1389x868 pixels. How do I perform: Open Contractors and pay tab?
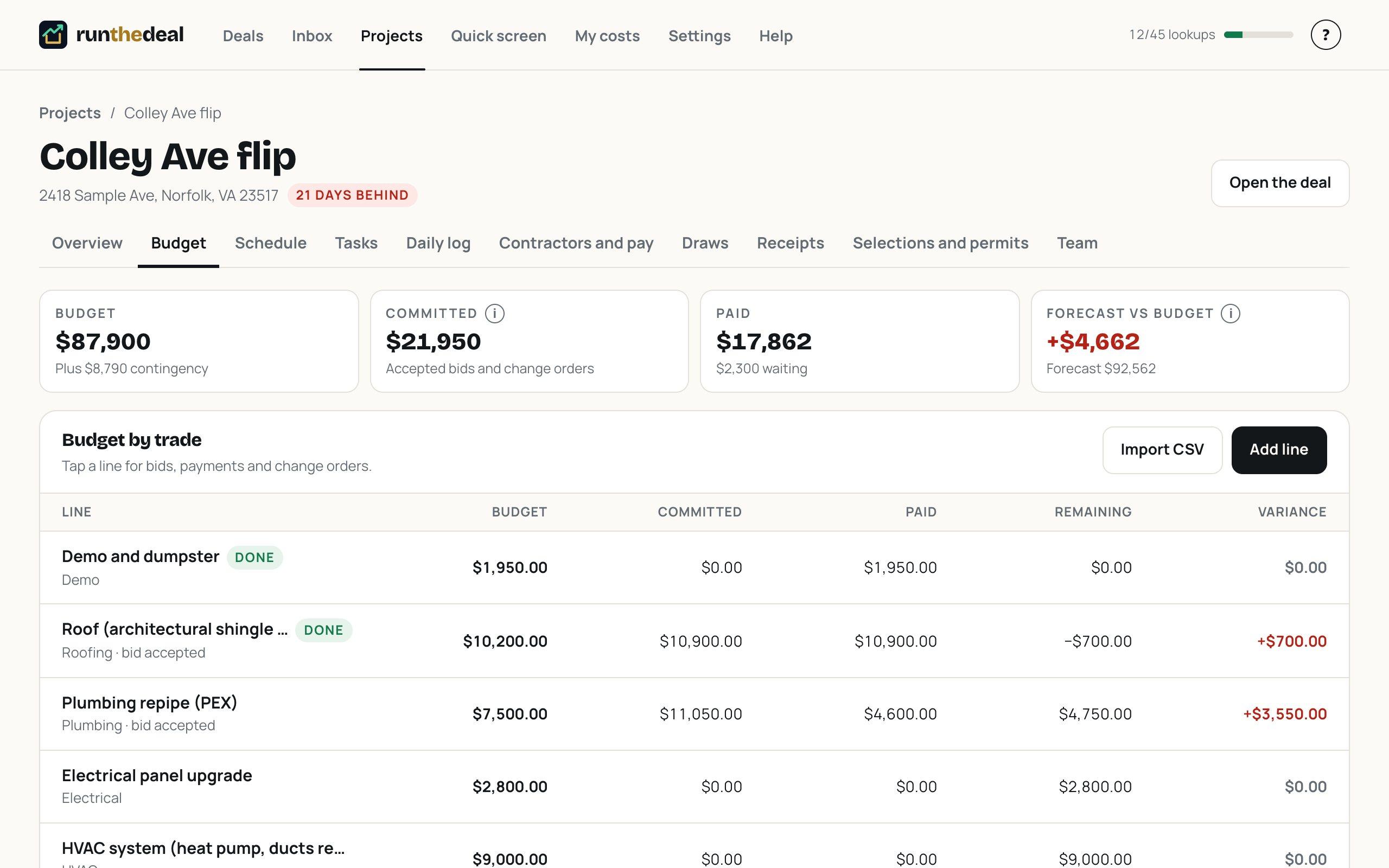point(576,244)
